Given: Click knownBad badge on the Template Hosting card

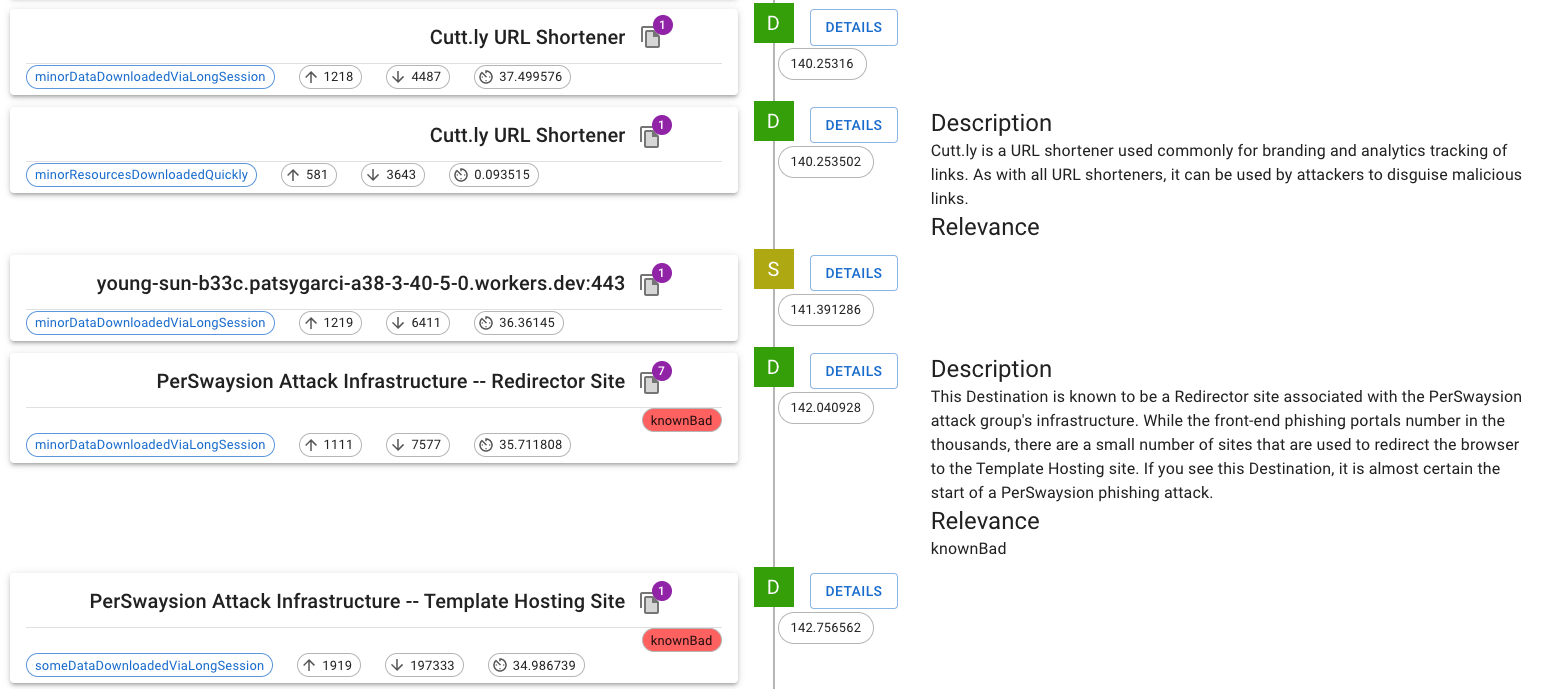Looking at the screenshot, I should tap(681, 641).
